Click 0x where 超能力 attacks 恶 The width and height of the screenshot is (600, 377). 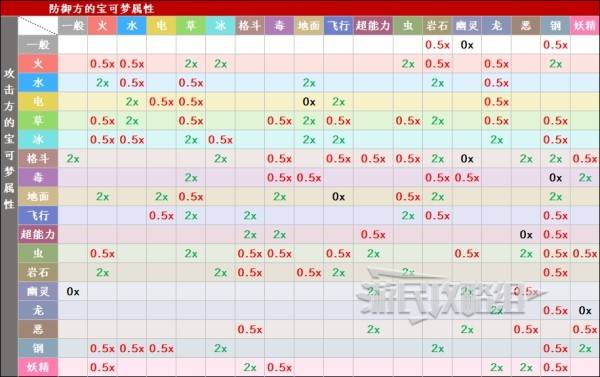pos(526,235)
